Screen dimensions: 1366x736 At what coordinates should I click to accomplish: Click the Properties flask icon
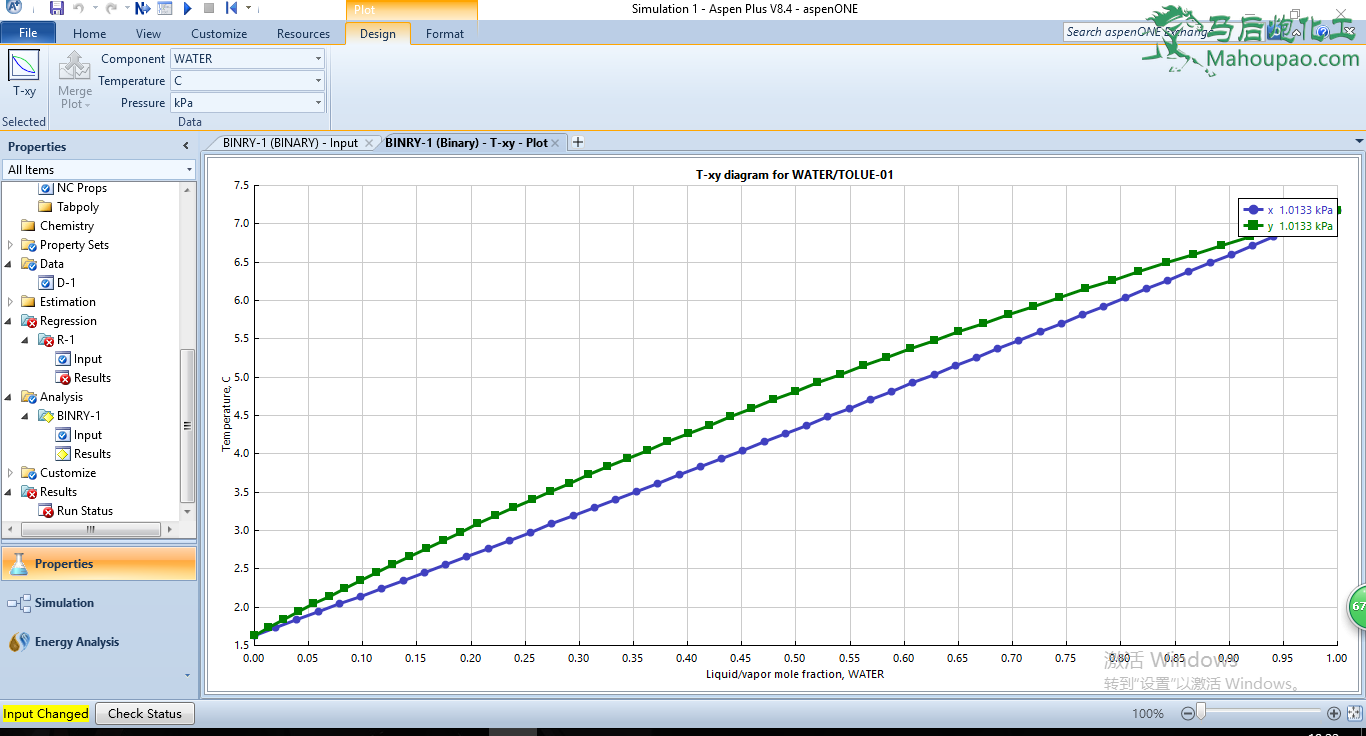(18, 564)
